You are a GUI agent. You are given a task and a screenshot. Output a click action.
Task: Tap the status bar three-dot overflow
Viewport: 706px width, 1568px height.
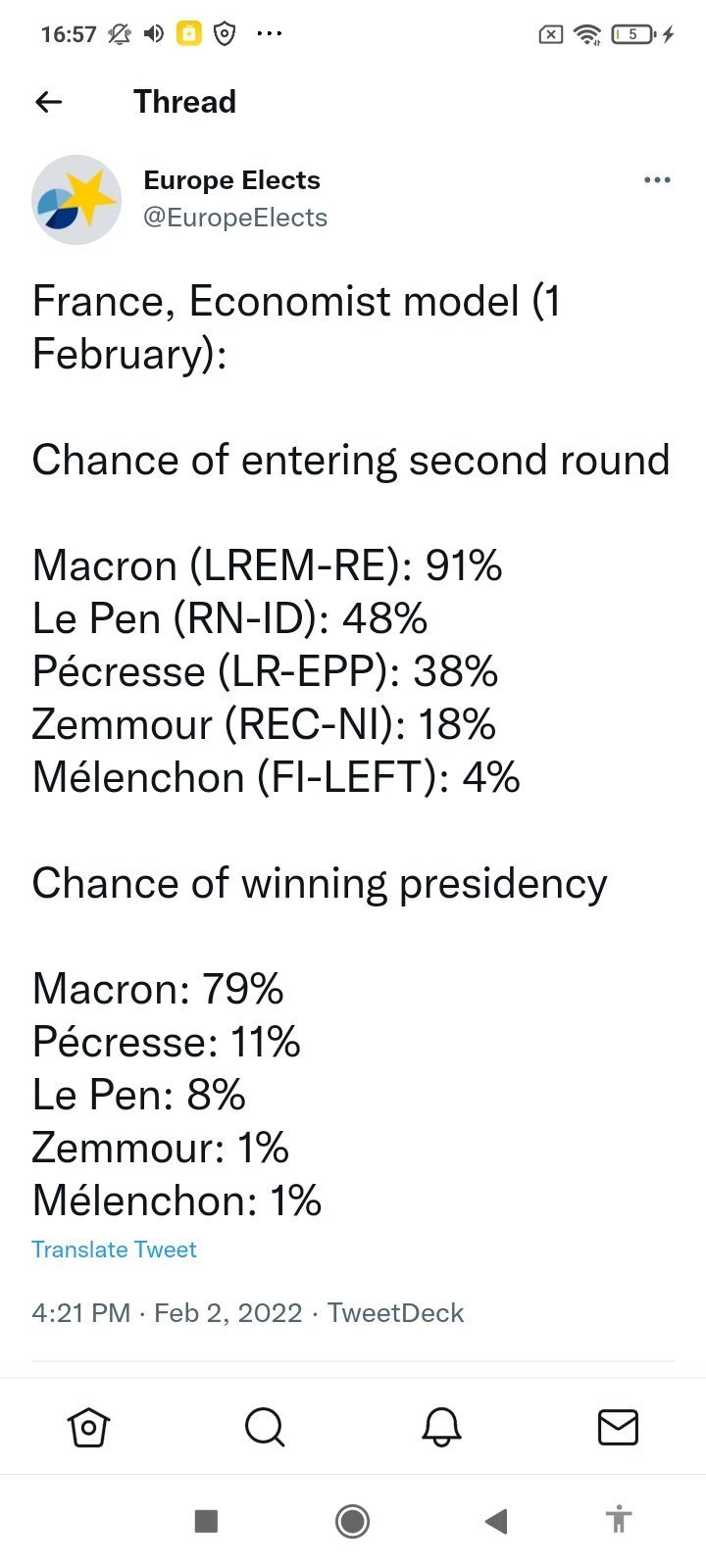[x=269, y=34]
